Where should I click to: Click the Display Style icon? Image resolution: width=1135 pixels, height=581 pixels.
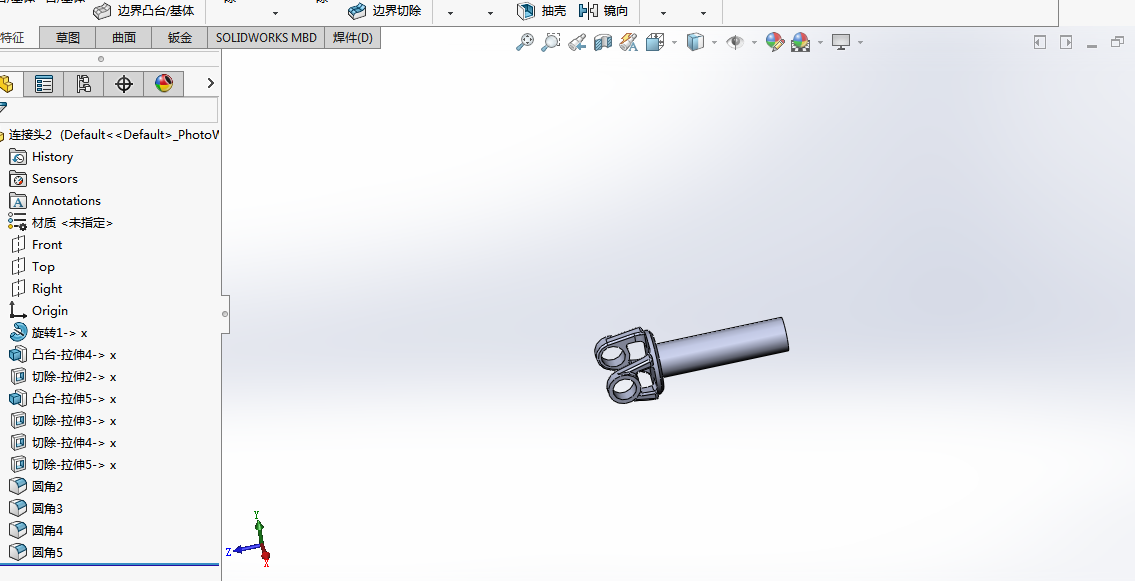(x=695, y=42)
